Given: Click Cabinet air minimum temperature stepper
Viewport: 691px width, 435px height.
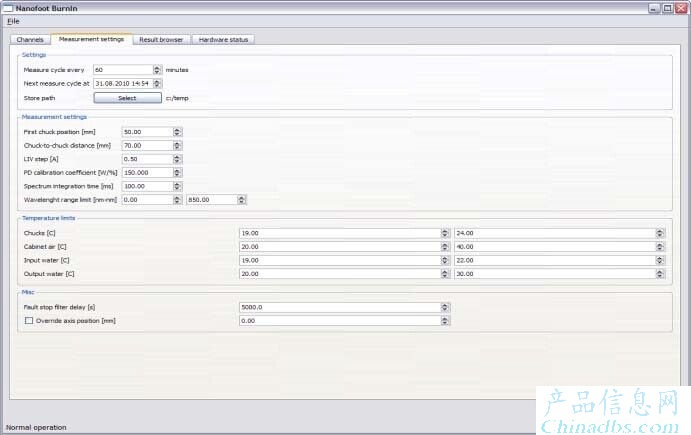Looking at the screenshot, I should (445, 247).
